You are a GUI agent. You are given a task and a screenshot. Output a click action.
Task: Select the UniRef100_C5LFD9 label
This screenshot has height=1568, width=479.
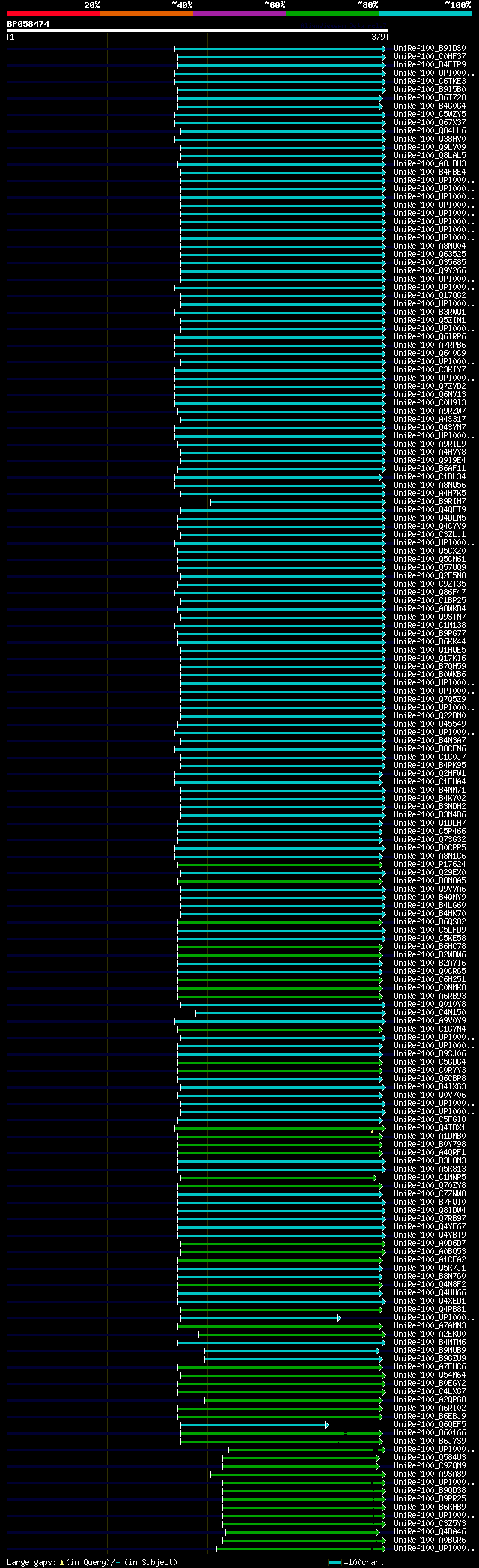tap(430, 930)
